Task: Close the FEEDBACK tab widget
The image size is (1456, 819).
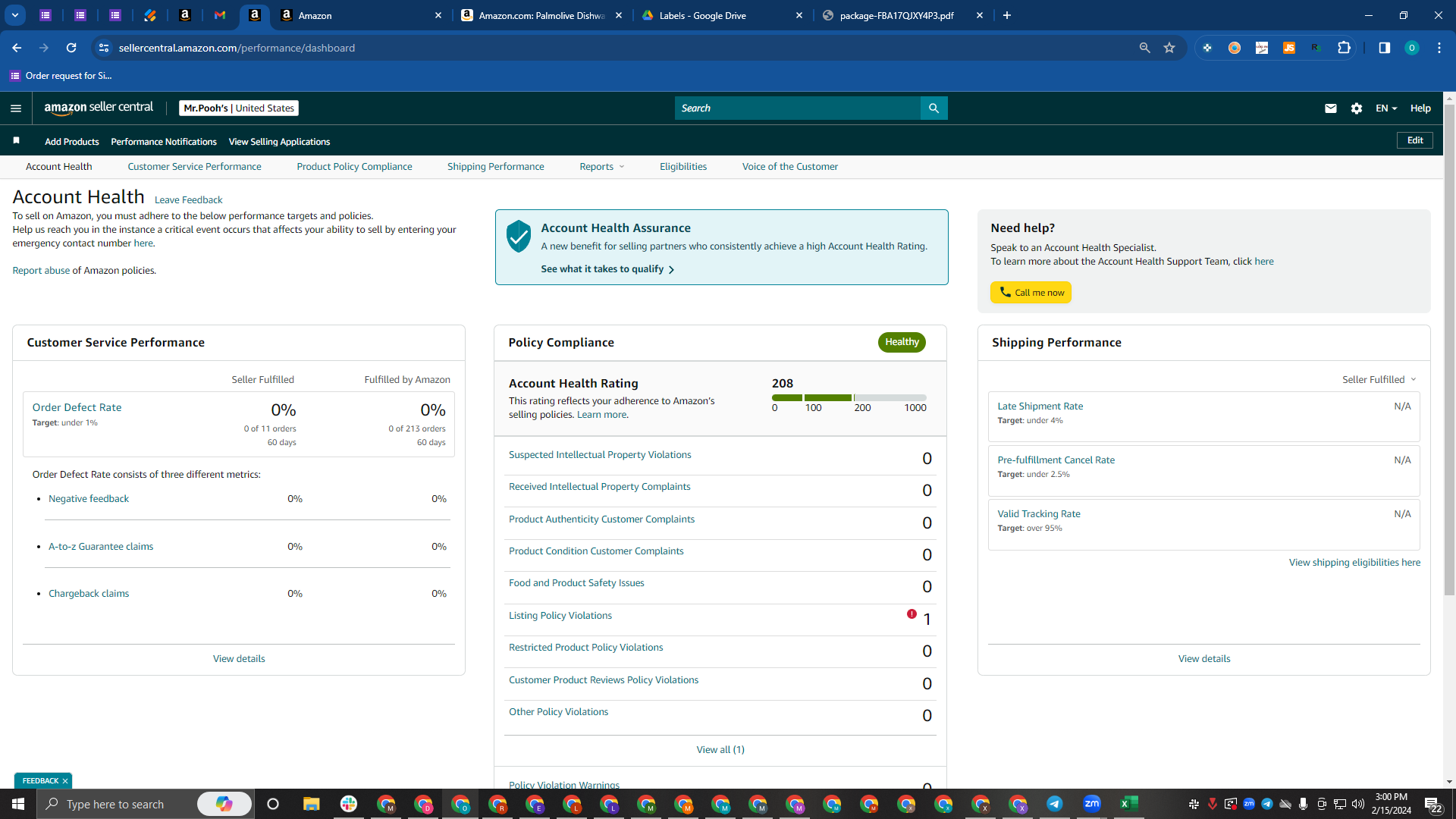Action: tap(65, 781)
